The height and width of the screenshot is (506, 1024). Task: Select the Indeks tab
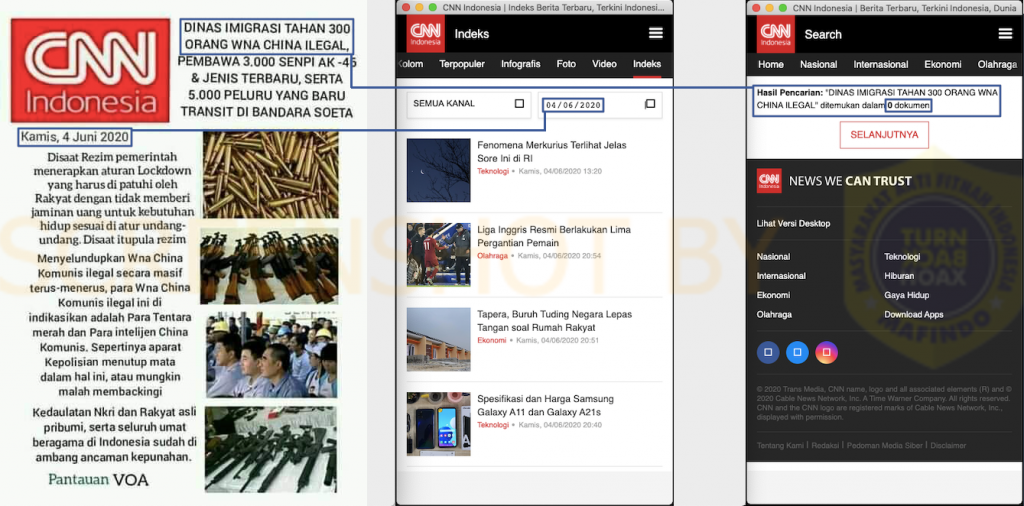pos(647,64)
